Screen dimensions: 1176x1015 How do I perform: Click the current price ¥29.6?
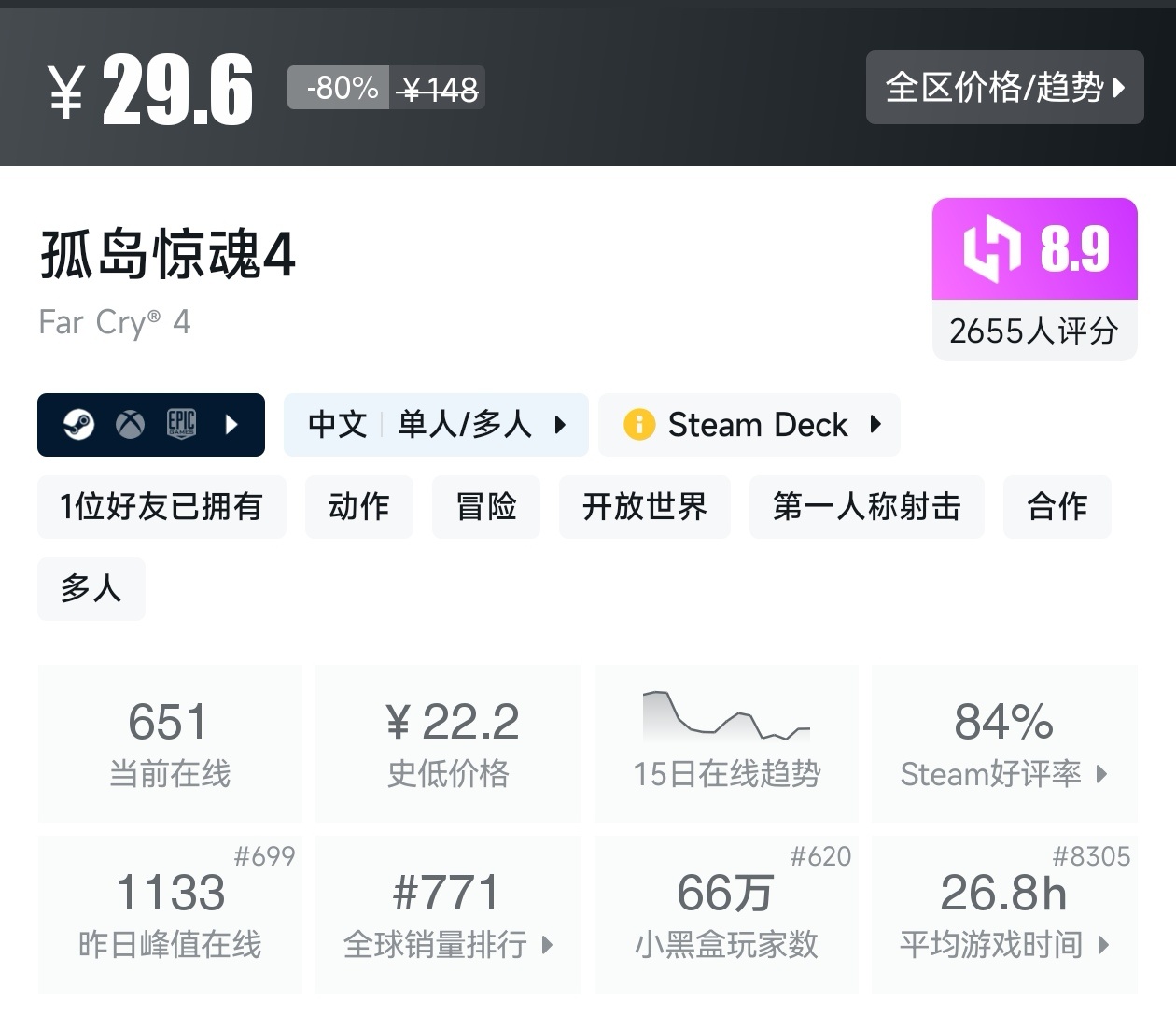click(149, 90)
